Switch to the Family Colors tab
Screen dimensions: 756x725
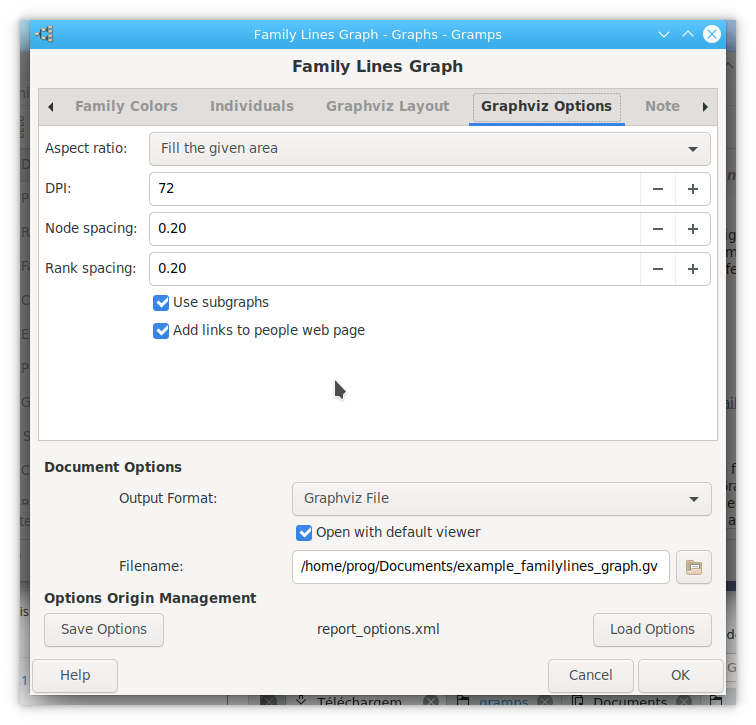126,106
